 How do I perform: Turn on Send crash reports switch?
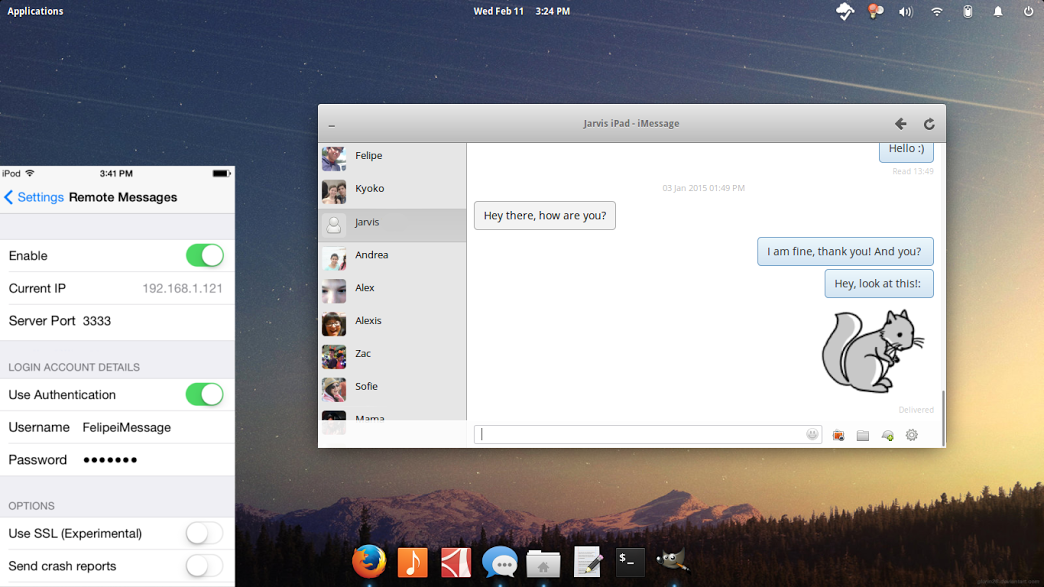tap(204, 566)
